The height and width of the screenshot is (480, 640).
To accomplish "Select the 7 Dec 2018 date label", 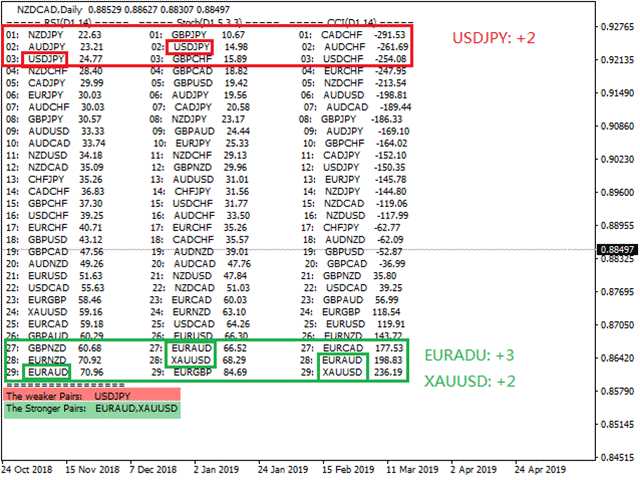I will [153, 470].
